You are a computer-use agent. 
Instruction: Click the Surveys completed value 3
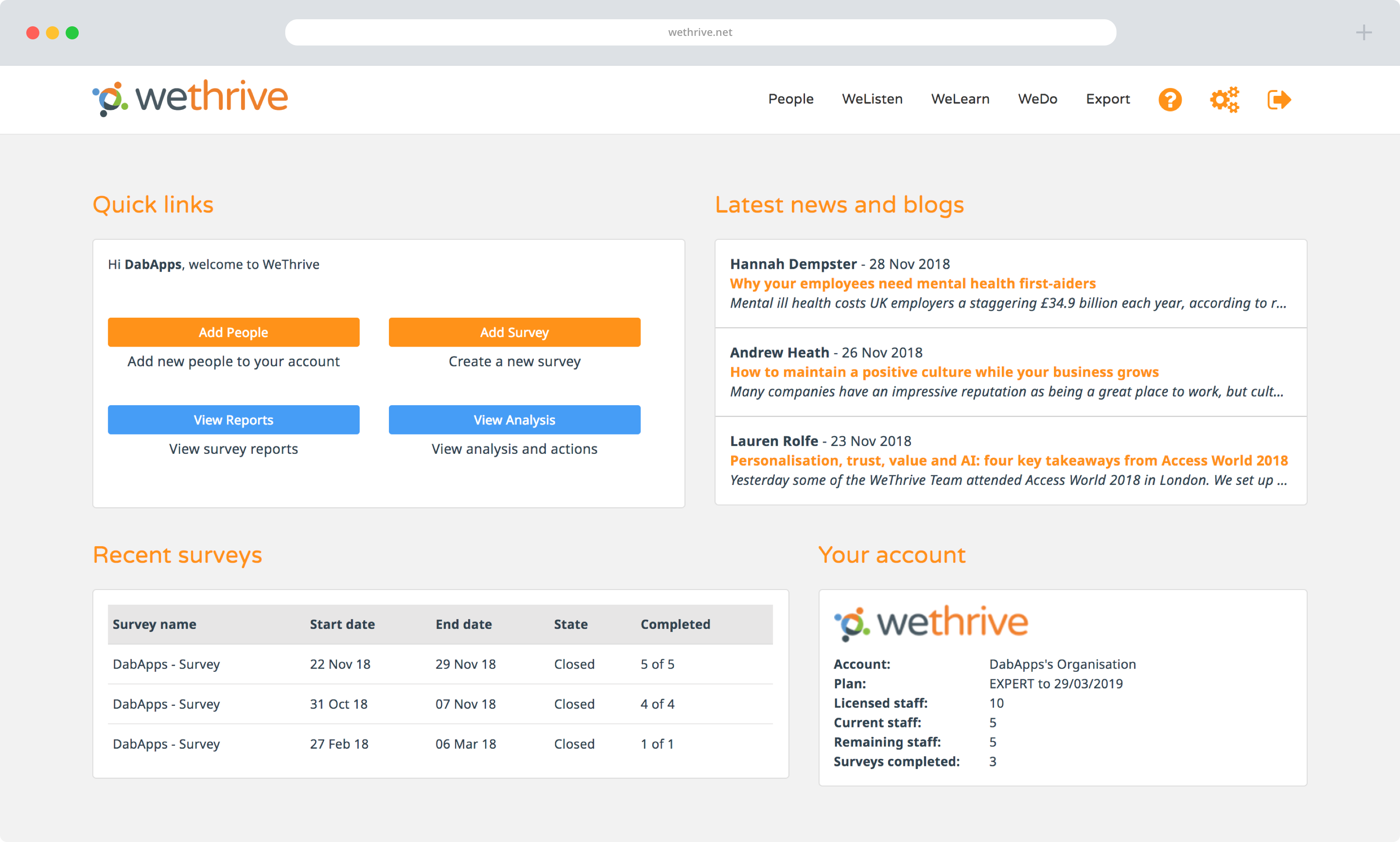click(992, 761)
